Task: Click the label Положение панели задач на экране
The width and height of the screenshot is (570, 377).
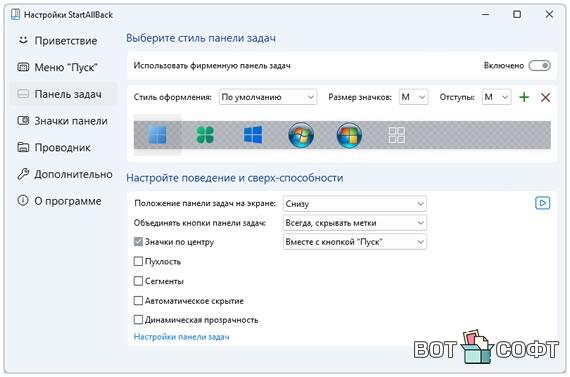Action: pyautogui.click(x=205, y=203)
